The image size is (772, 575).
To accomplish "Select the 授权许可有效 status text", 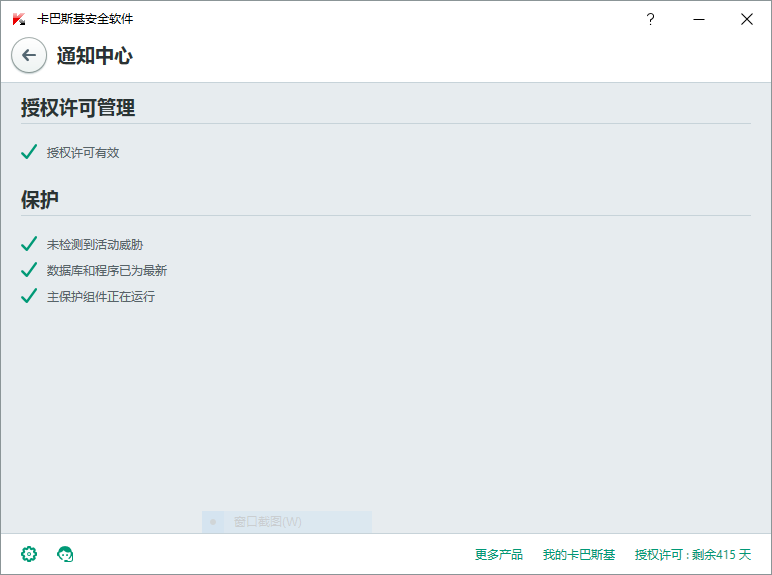I will pos(83,153).
